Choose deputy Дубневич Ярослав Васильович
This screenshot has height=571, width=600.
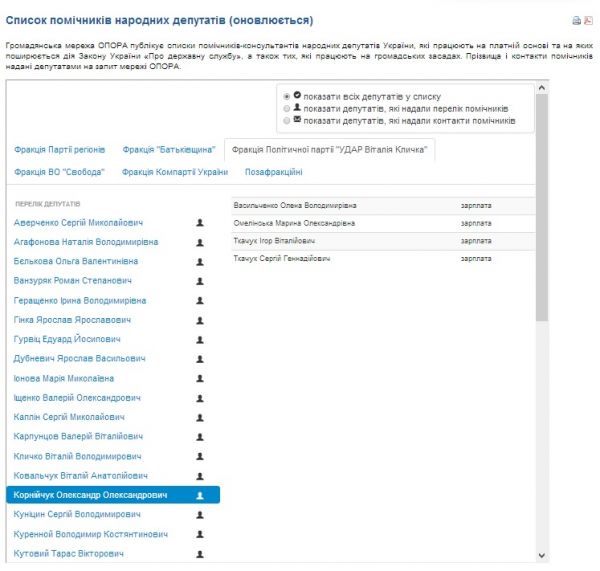point(80,359)
